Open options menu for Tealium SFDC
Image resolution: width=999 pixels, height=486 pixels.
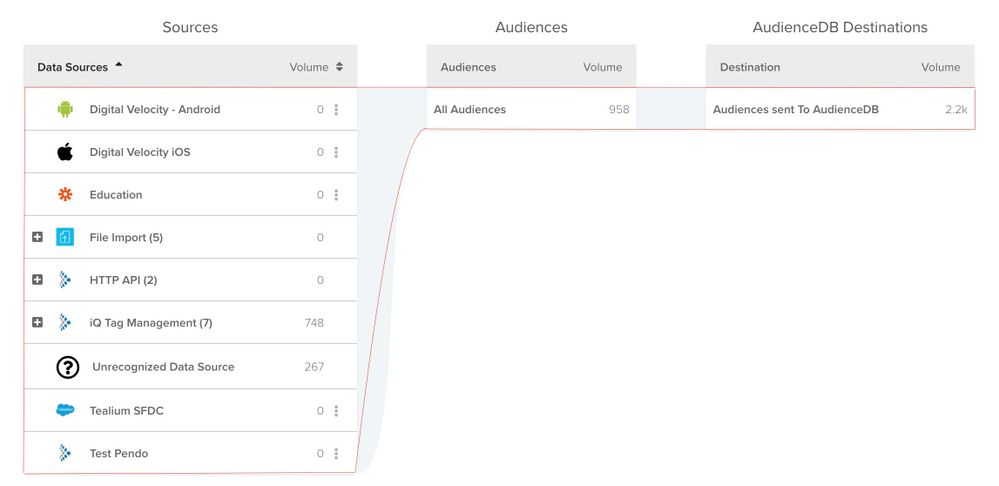(x=336, y=411)
